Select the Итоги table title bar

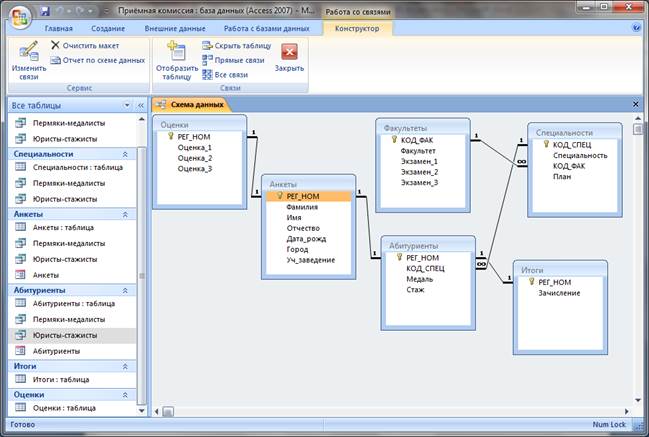pos(560,270)
